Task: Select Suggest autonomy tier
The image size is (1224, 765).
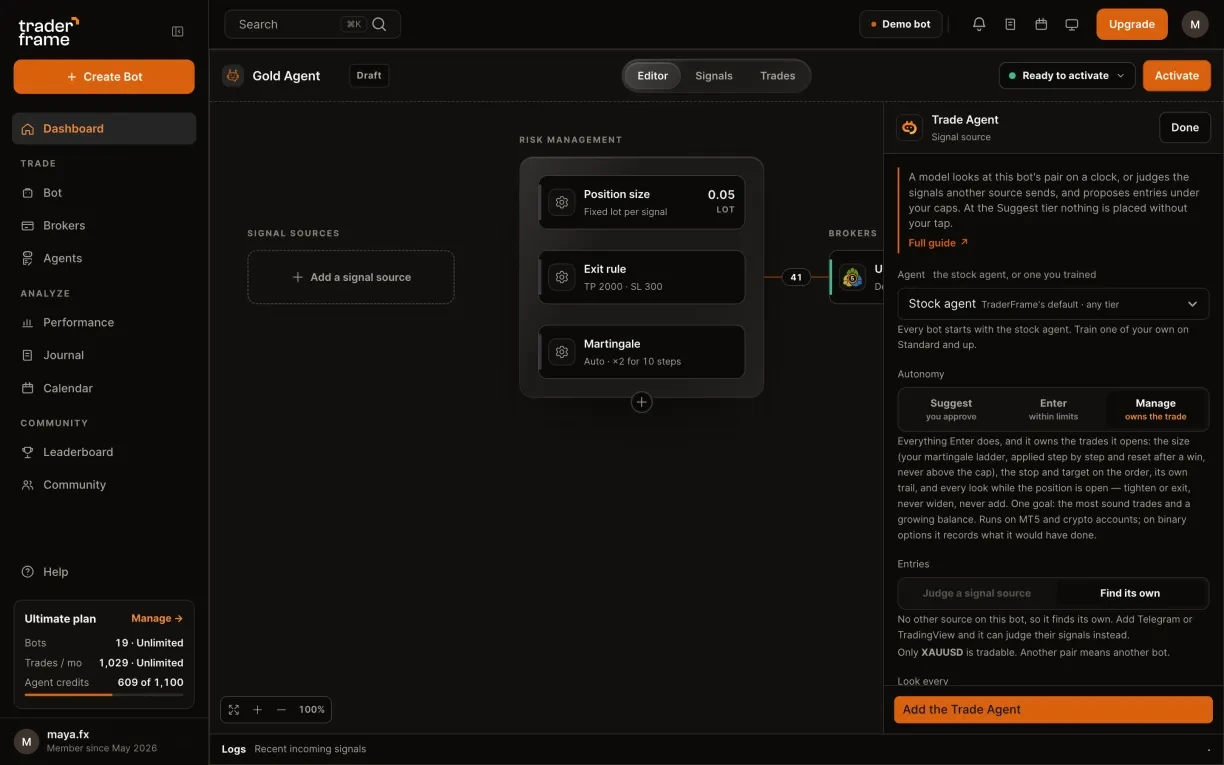Action: (x=951, y=409)
